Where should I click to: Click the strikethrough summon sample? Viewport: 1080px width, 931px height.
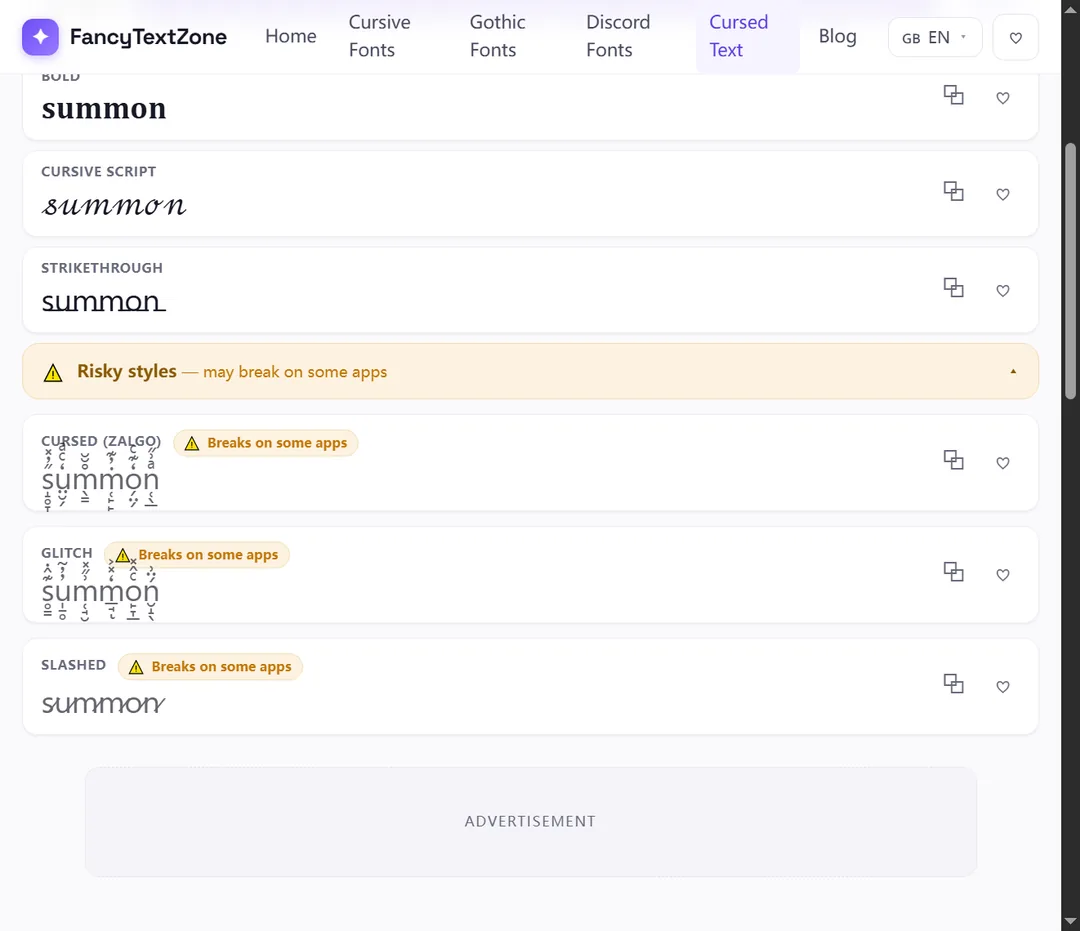[x=103, y=302]
